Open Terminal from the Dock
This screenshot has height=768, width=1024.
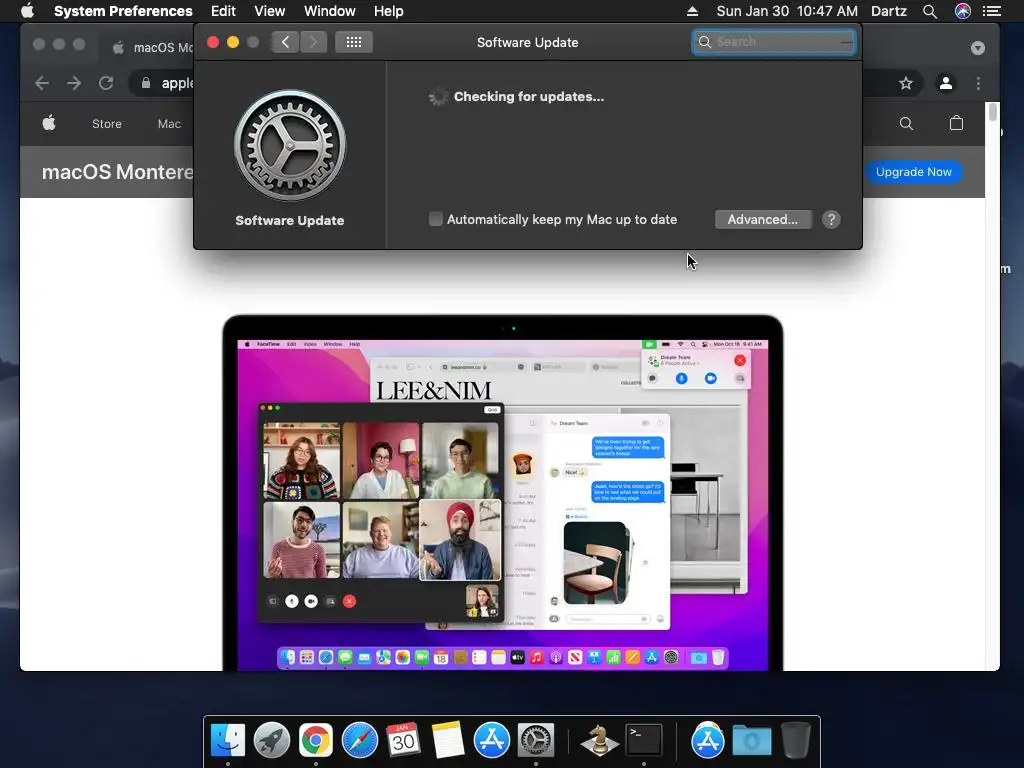point(644,741)
